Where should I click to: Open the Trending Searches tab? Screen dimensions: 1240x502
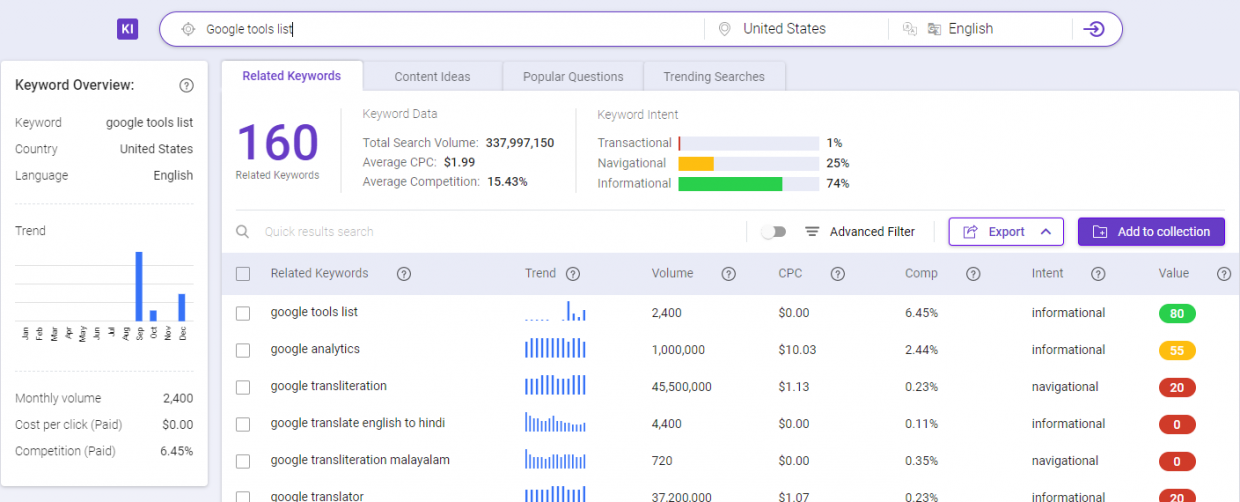pos(714,77)
